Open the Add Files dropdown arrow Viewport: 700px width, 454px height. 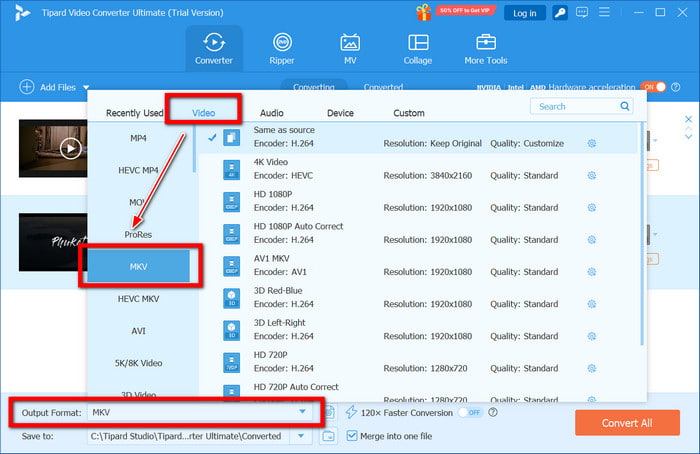[x=86, y=88]
